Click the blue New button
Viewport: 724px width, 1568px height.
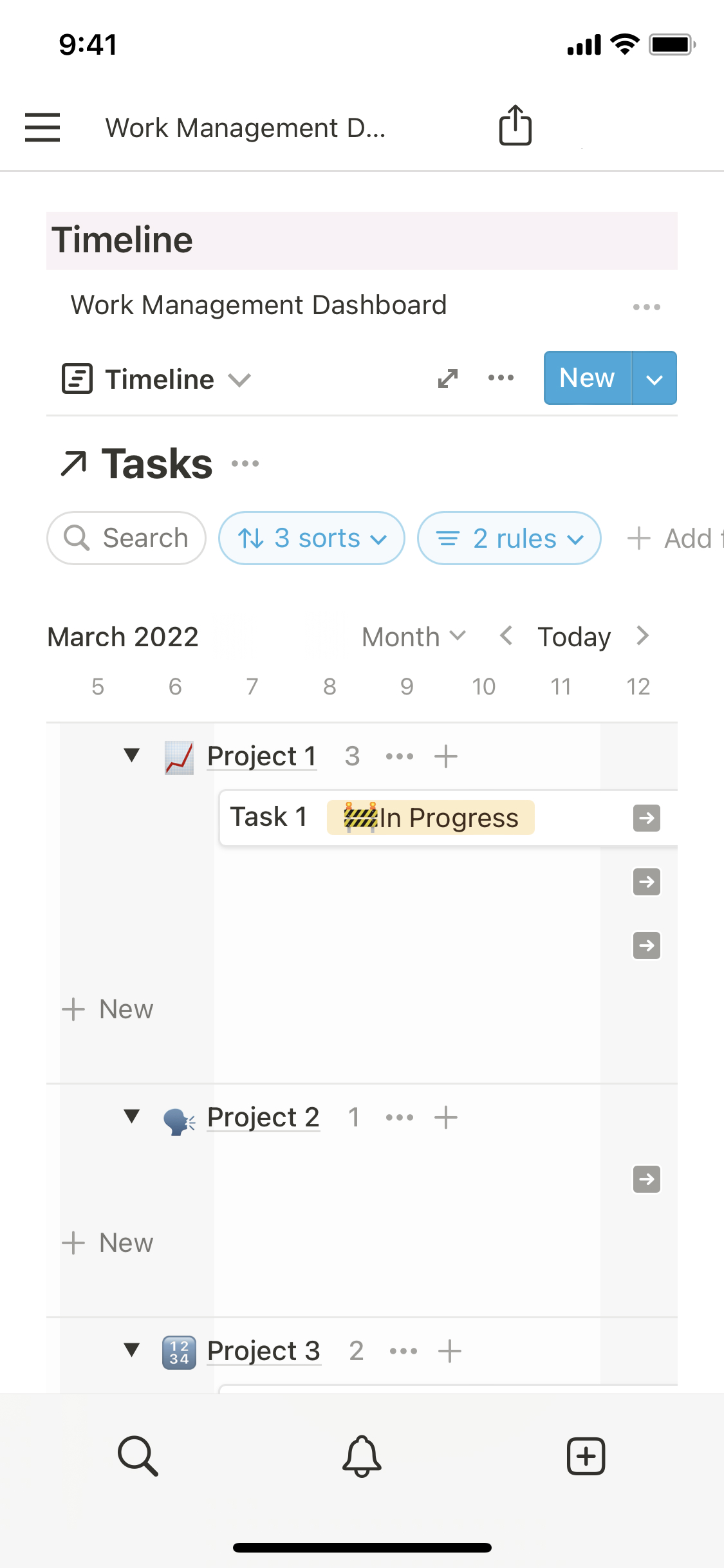pyautogui.click(x=587, y=378)
